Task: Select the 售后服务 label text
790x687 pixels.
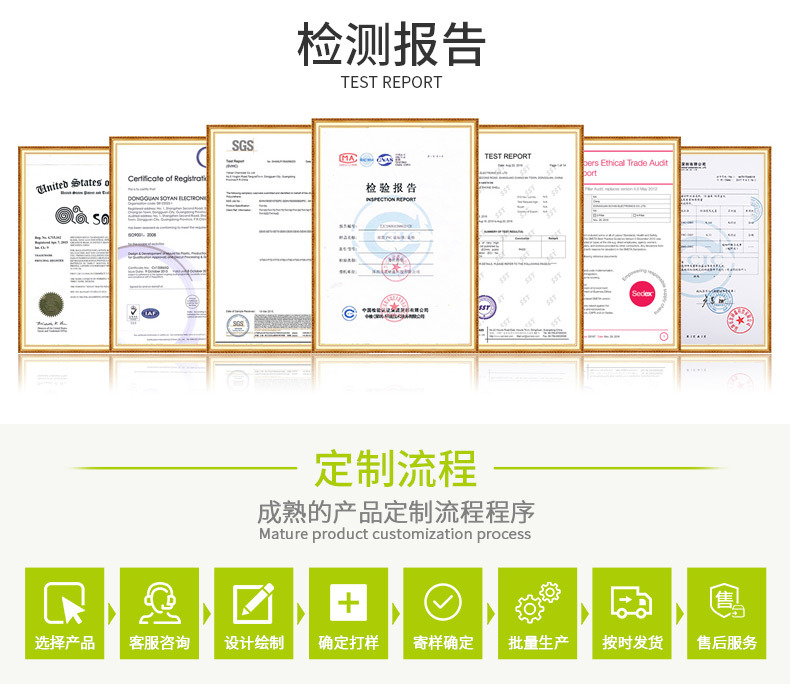Action: [727, 643]
